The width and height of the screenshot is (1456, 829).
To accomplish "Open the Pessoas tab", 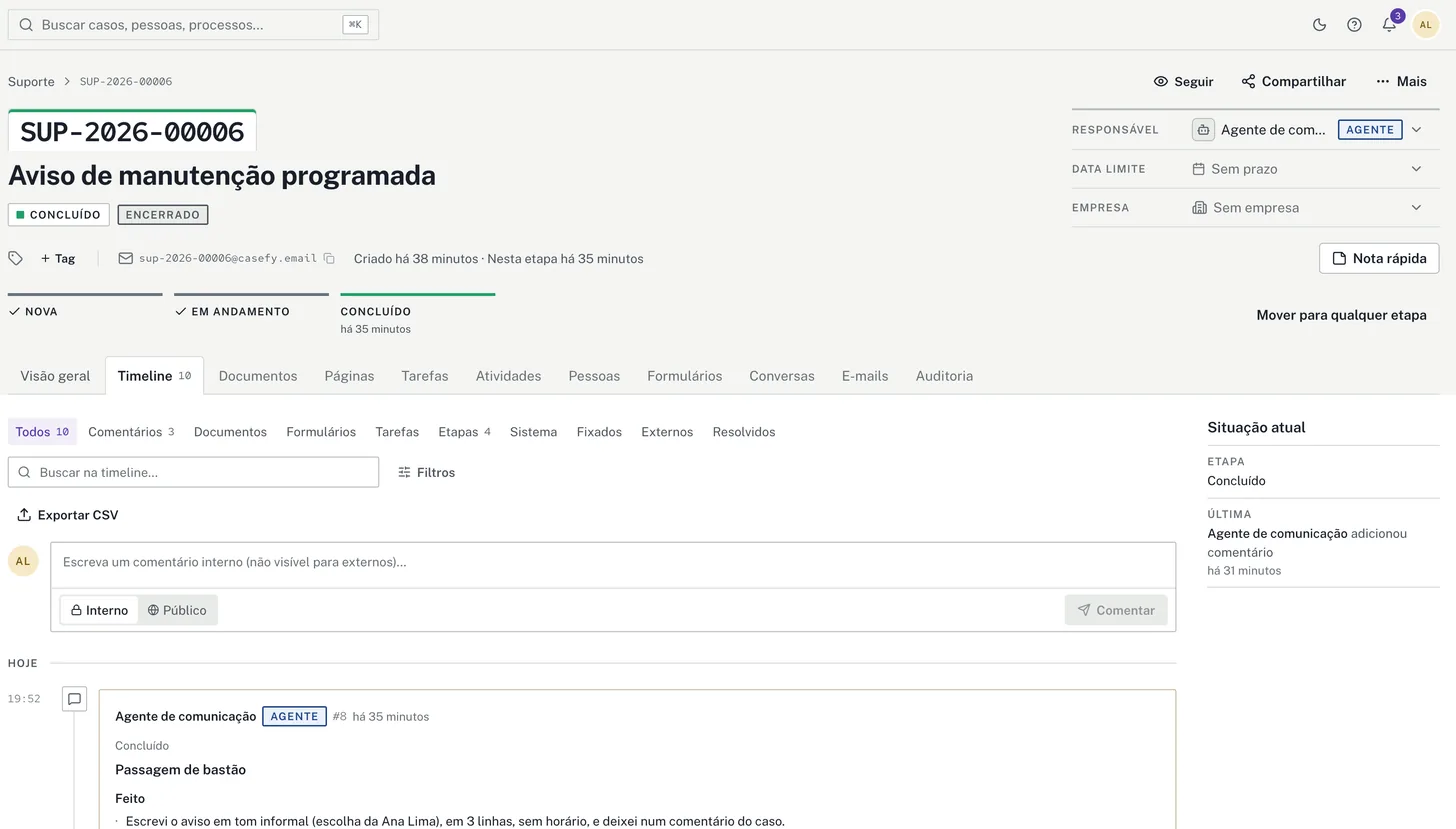I will click(x=594, y=376).
